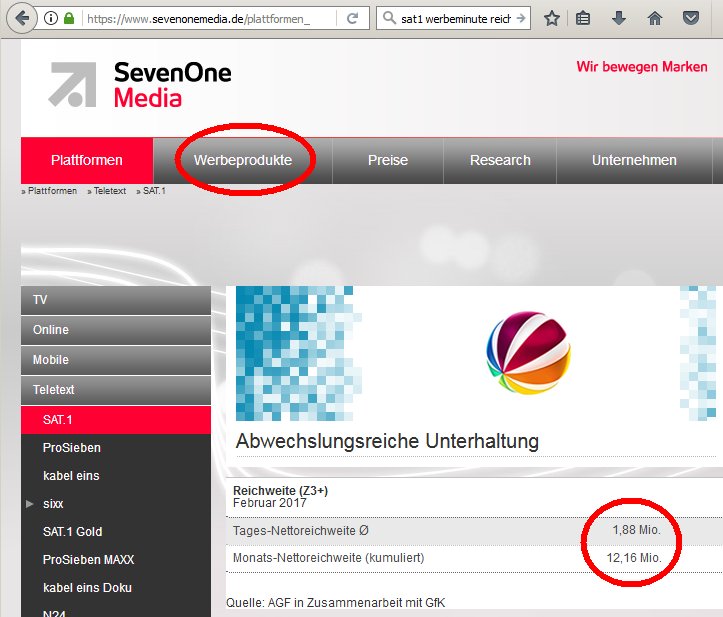Click the Pocket save icon

691,19
